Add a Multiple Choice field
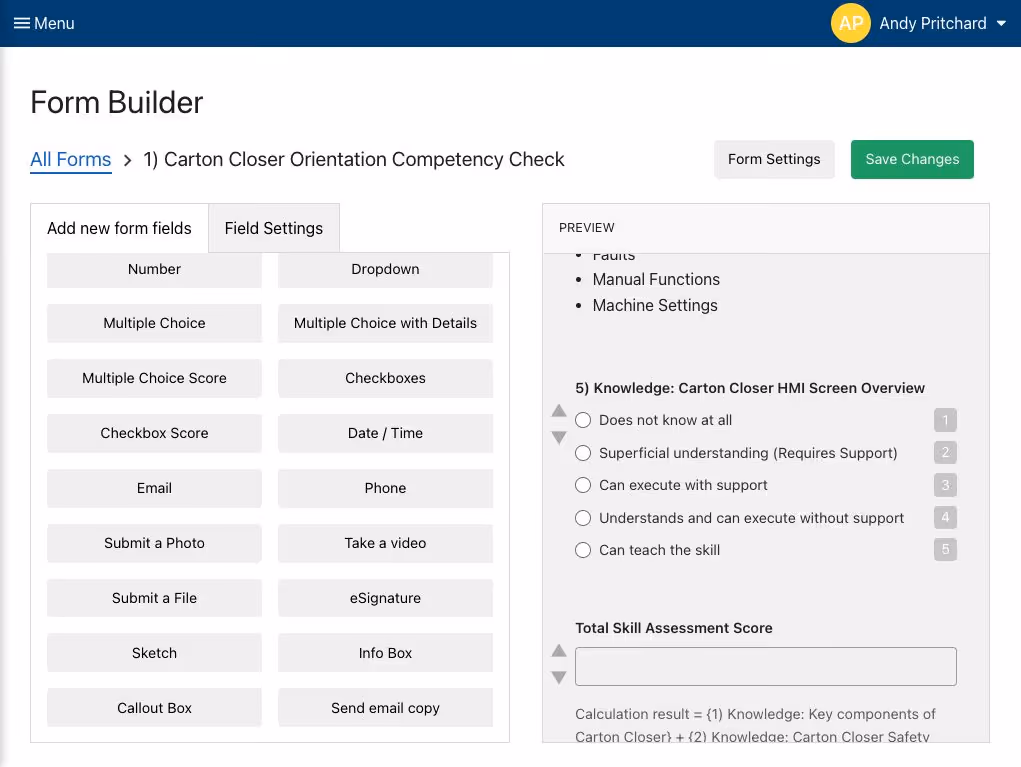Image resolution: width=1021 pixels, height=767 pixels. tap(154, 323)
